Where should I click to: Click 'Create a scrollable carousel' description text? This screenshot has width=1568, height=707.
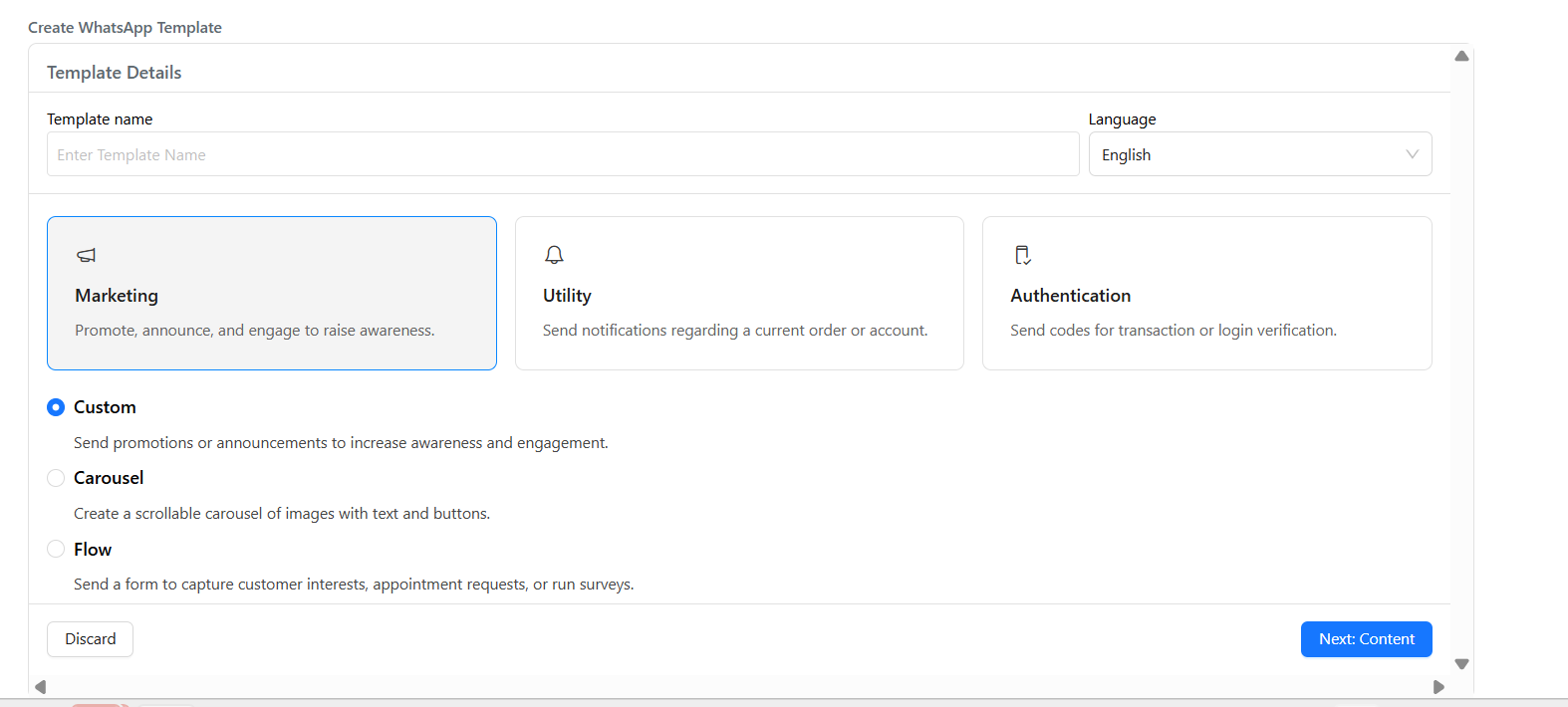[x=282, y=514]
